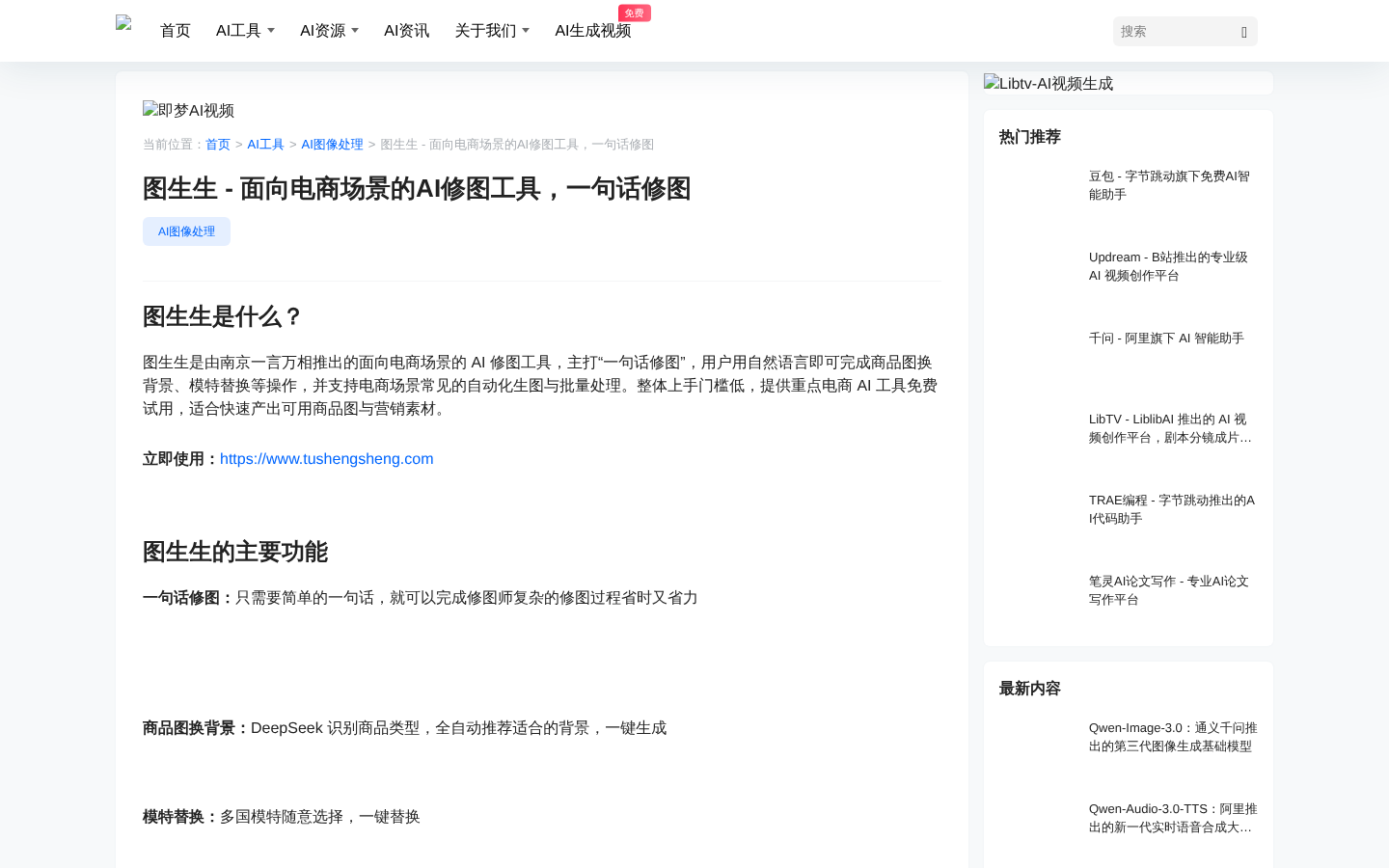The image size is (1389, 868).
Task: Click the 一句话修图： feature label
Action: (x=189, y=598)
